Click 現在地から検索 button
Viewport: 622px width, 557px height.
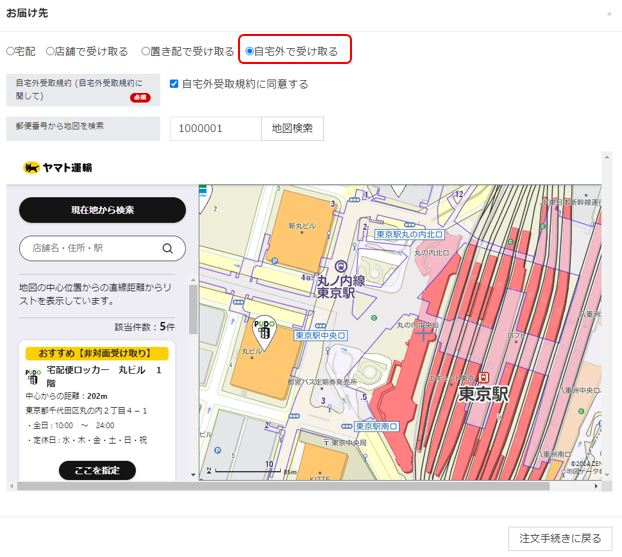102,210
